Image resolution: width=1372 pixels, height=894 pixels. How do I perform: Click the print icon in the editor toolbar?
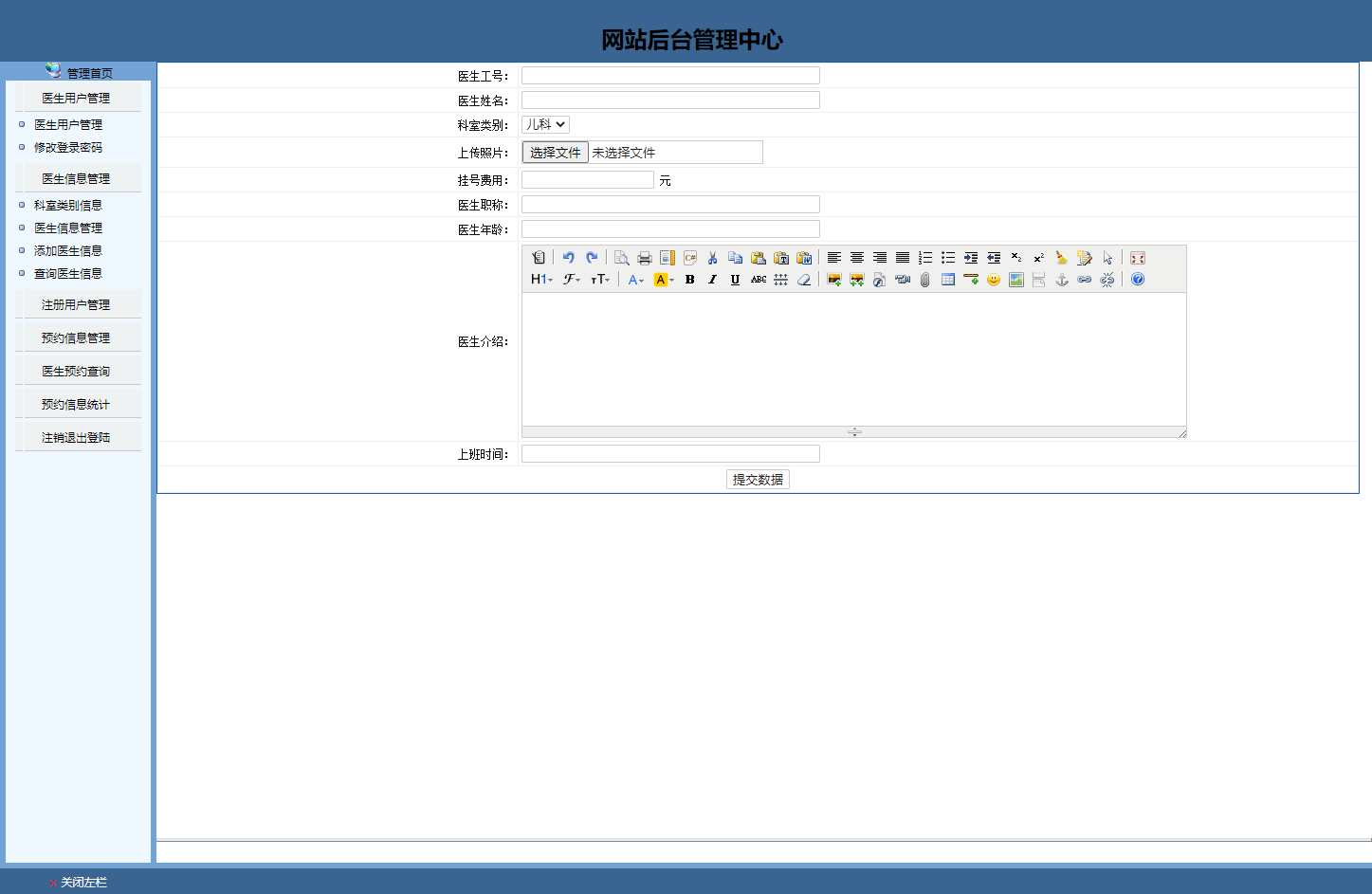tap(645, 257)
